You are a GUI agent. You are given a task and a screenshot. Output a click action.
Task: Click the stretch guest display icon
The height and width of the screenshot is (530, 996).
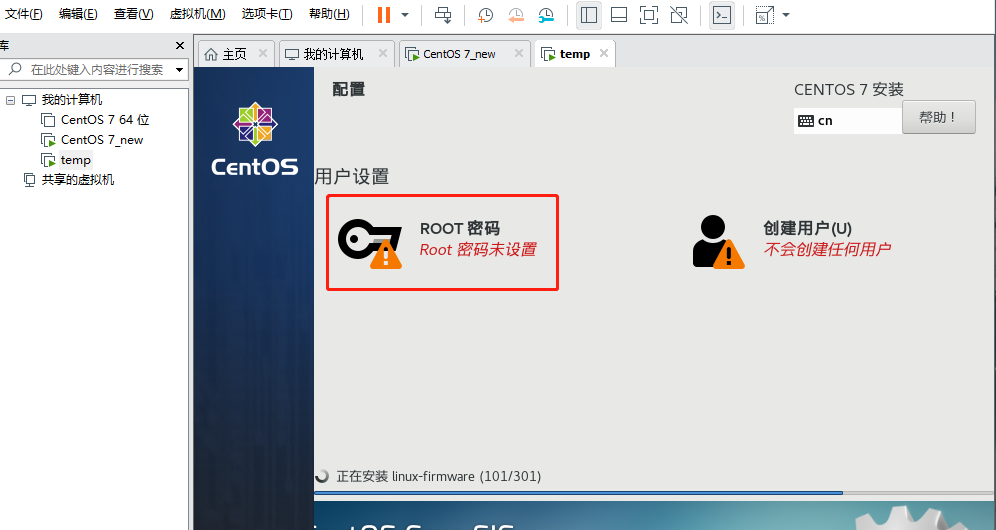click(x=764, y=15)
